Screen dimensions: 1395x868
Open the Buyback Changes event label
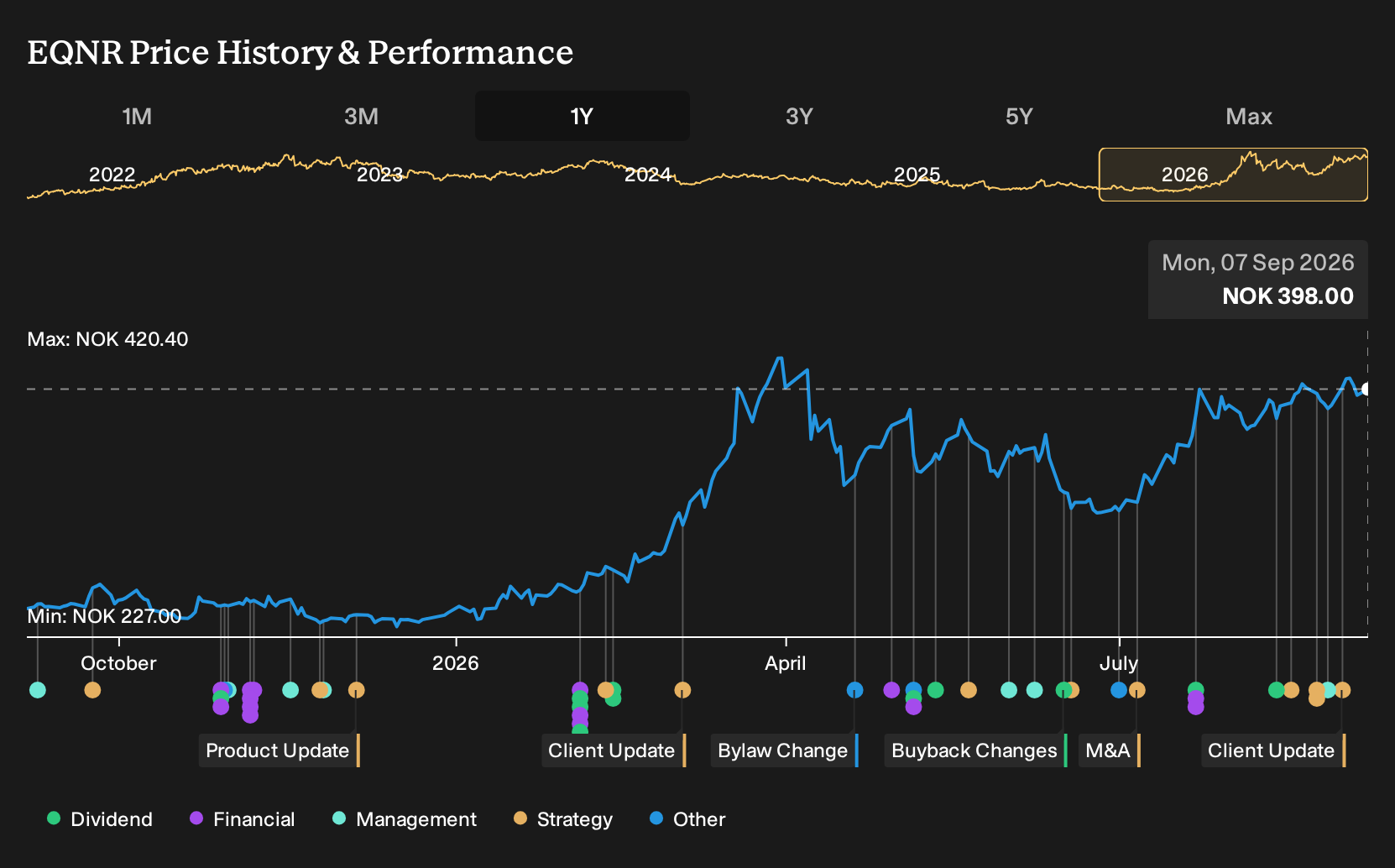pos(976,750)
